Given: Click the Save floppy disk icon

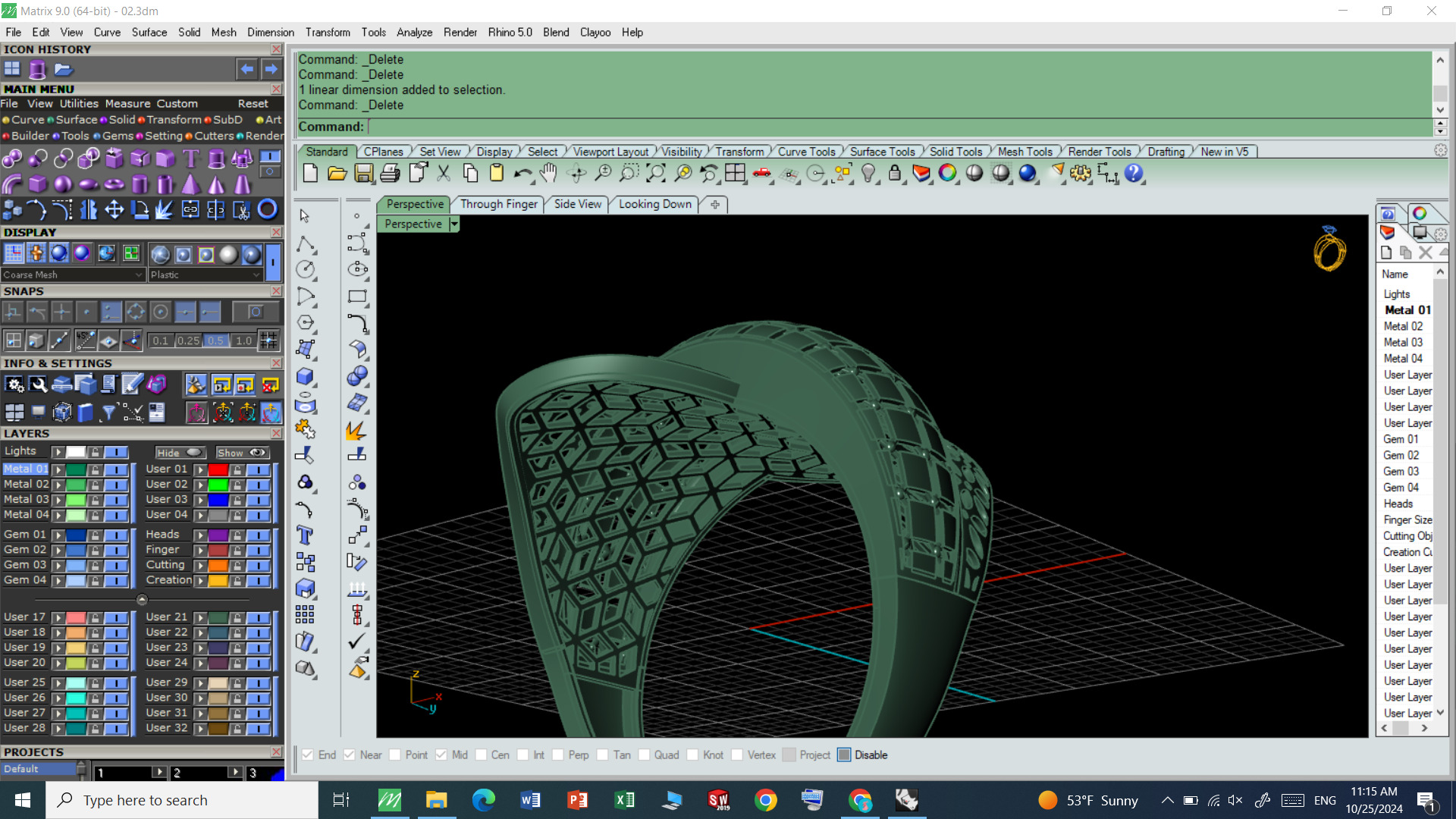Looking at the screenshot, I should (x=363, y=174).
